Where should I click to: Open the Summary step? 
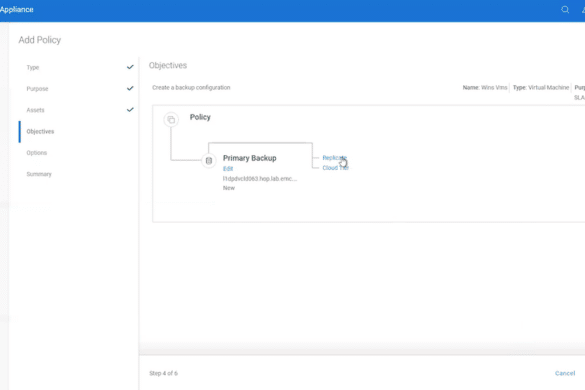pos(39,174)
